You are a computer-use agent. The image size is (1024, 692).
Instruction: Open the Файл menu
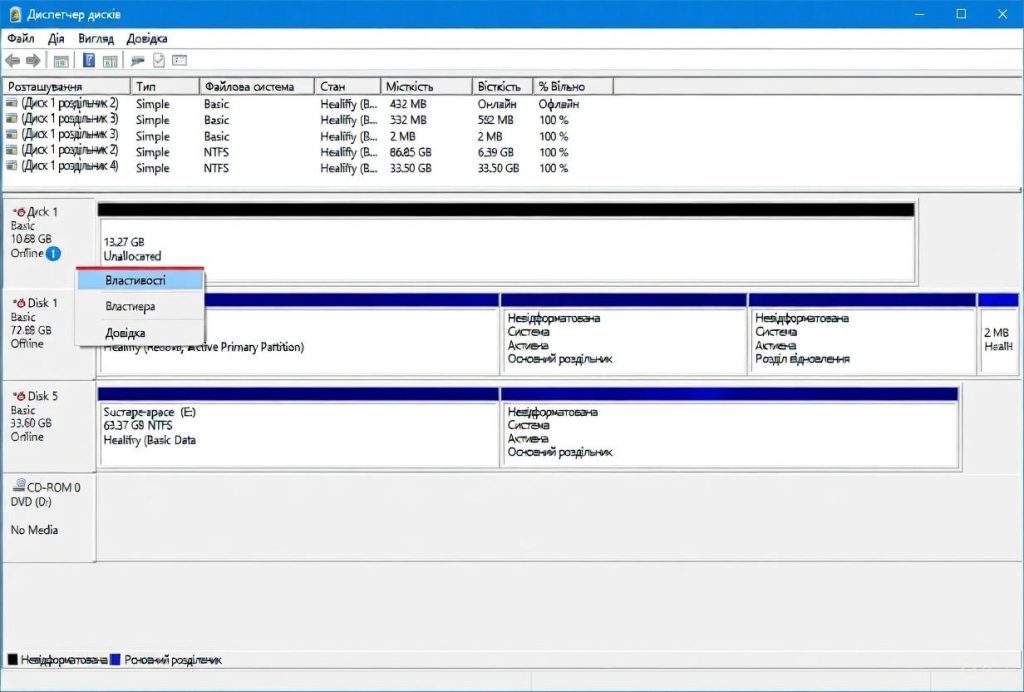[20, 38]
